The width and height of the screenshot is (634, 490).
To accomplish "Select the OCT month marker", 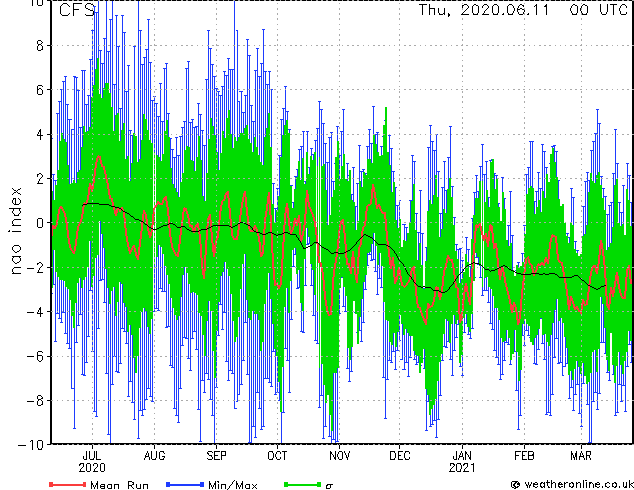I will click(x=277, y=454).
